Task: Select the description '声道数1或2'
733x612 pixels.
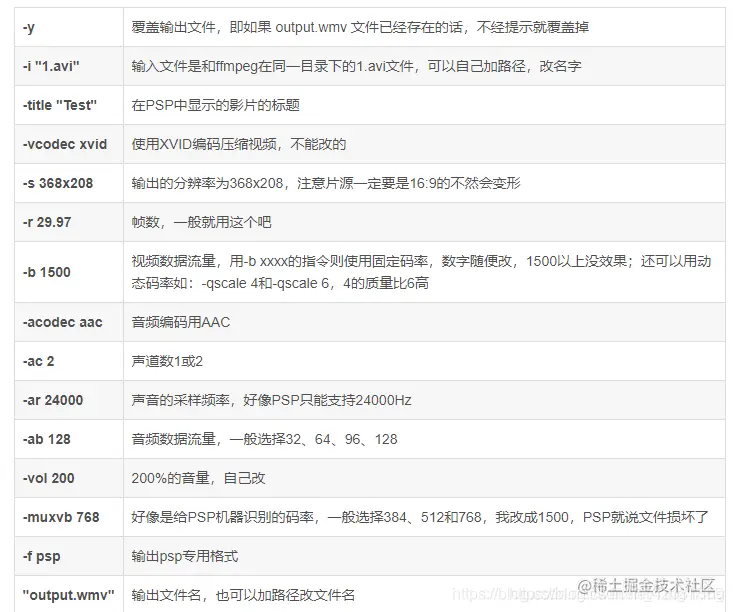Action: tap(167, 361)
